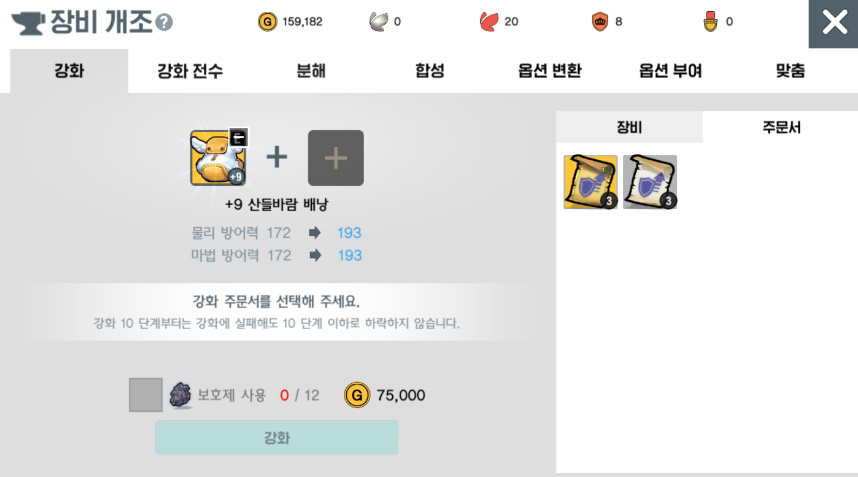Select the golden enhancement scroll
Screen dimensions: 858x477
(590, 182)
